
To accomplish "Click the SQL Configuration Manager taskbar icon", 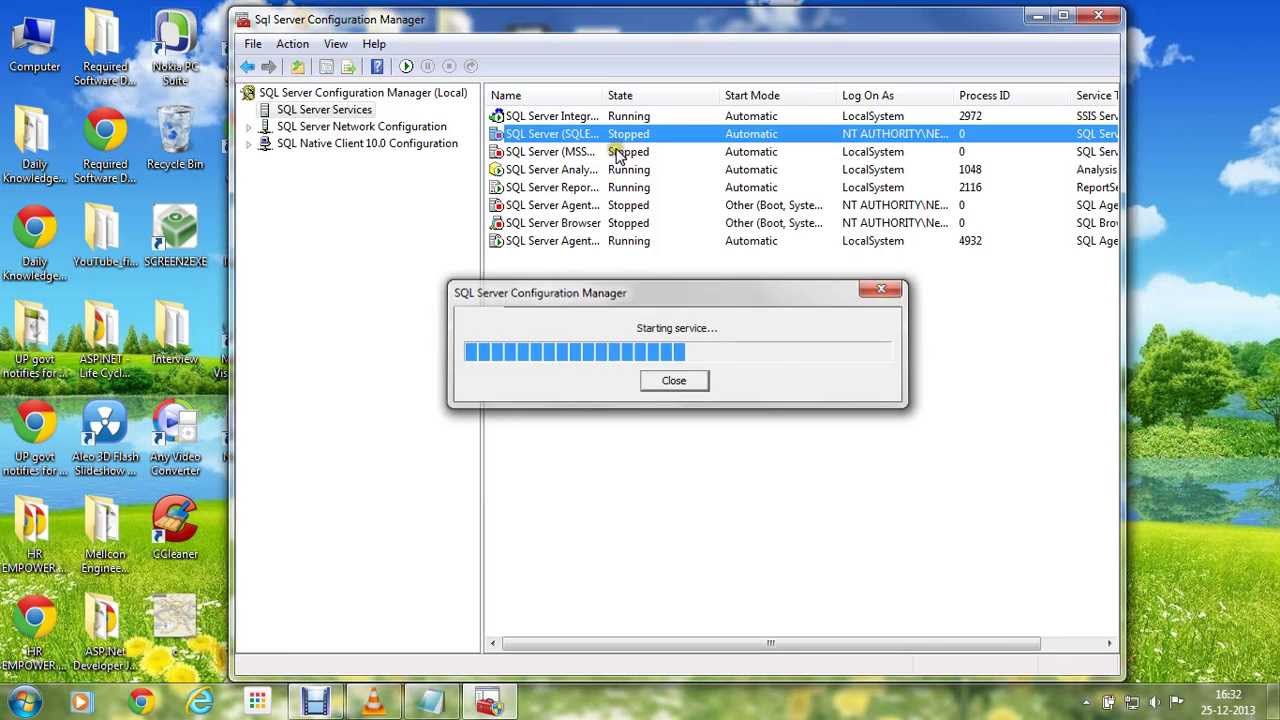I will [x=489, y=702].
